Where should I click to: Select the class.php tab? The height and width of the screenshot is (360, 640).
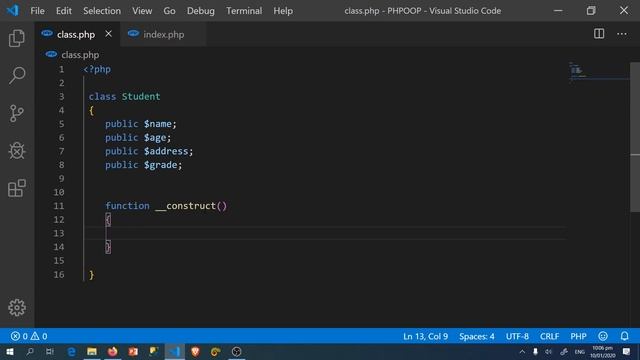76,34
